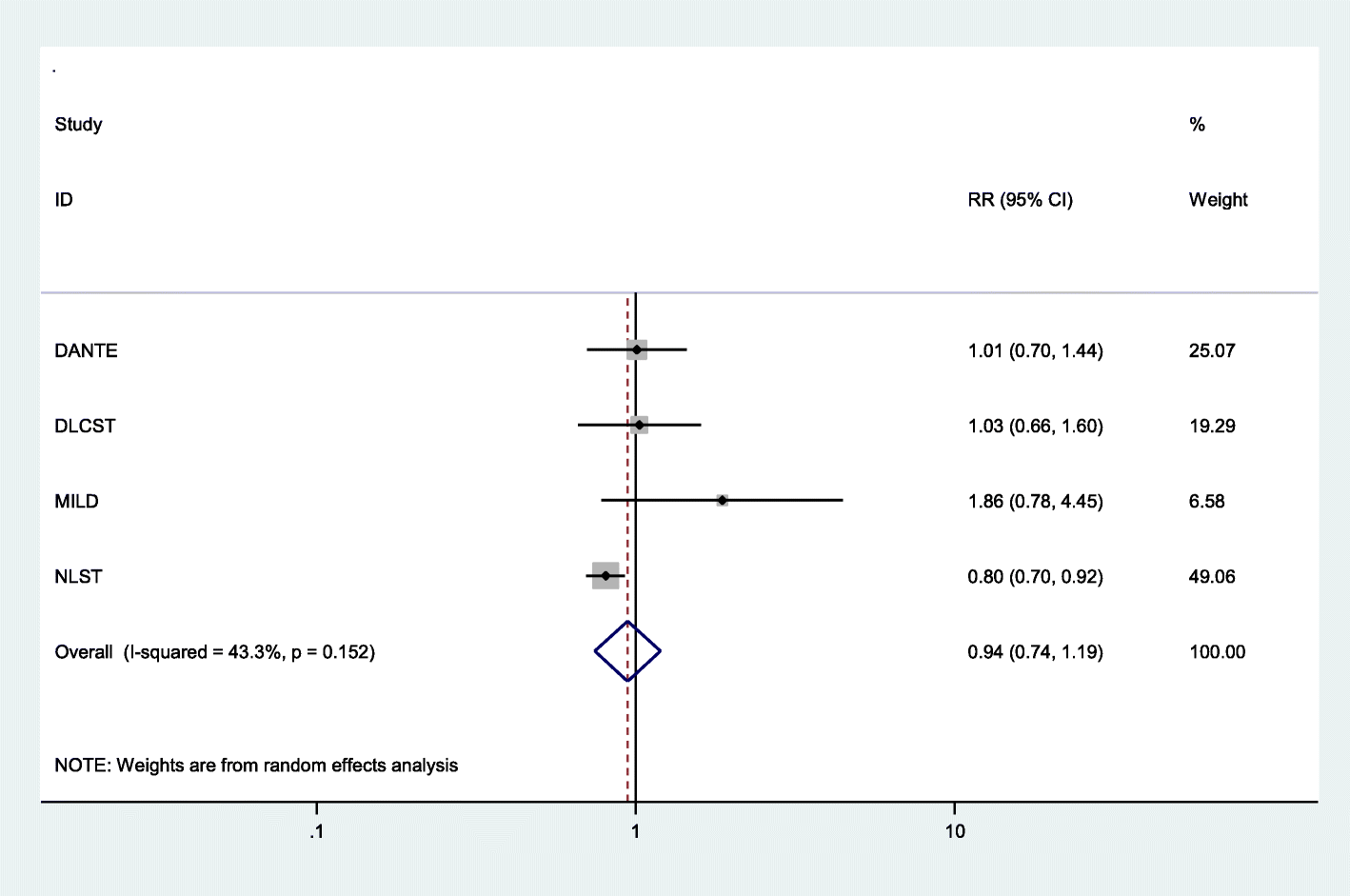
Task: Click the random effects analysis note
Action: 256,766
